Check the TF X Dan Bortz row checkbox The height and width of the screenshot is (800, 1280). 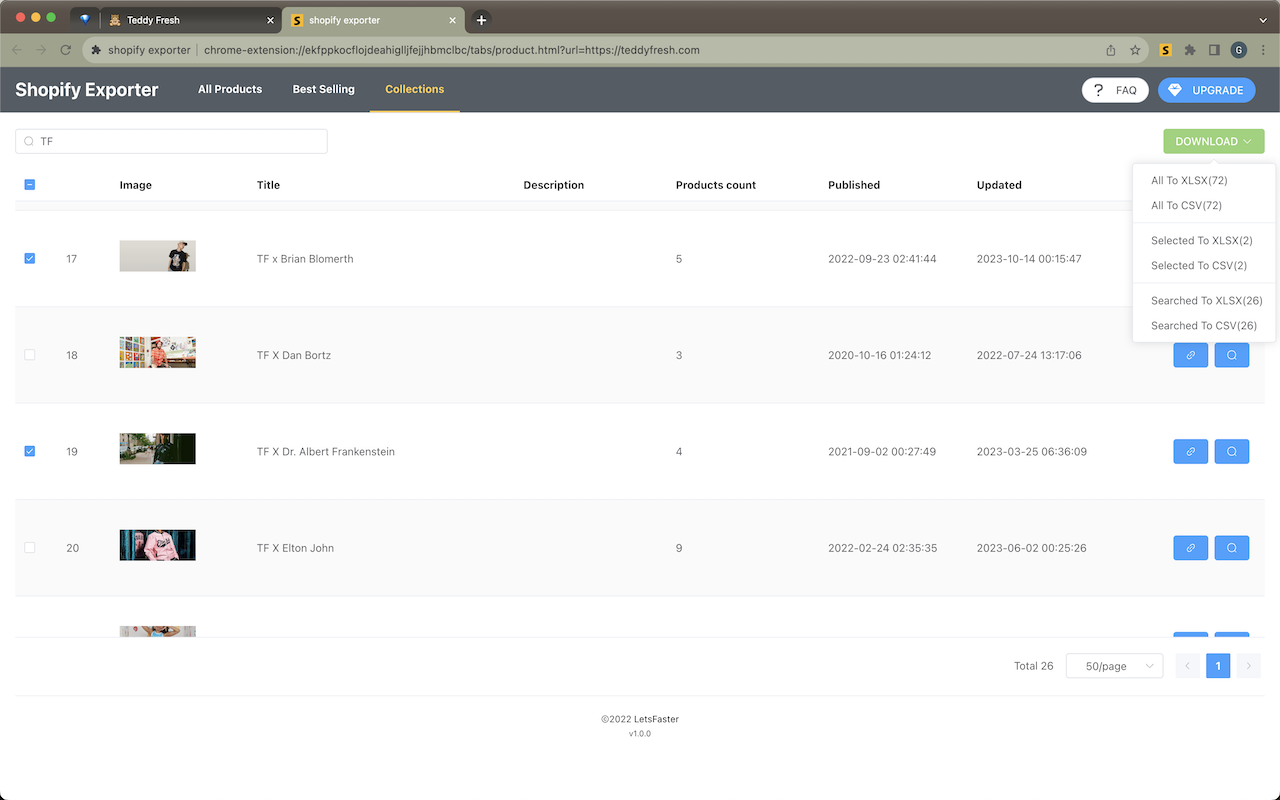pyautogui.click(x=29, y=355)
